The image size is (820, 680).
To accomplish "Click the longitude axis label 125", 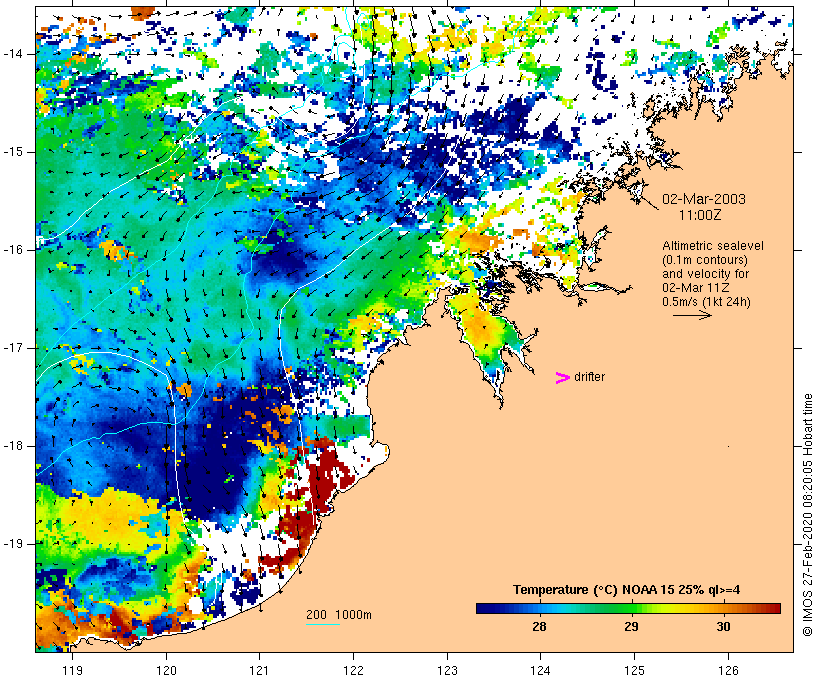I will click(634, 670).
